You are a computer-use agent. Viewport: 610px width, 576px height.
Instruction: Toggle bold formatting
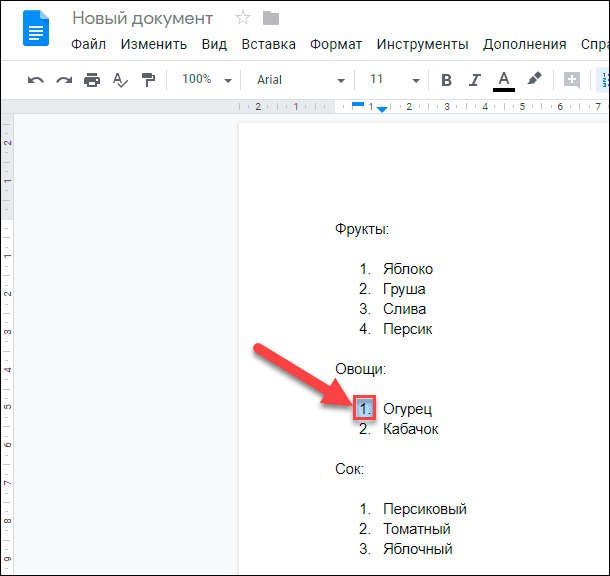tap(446, 80)
